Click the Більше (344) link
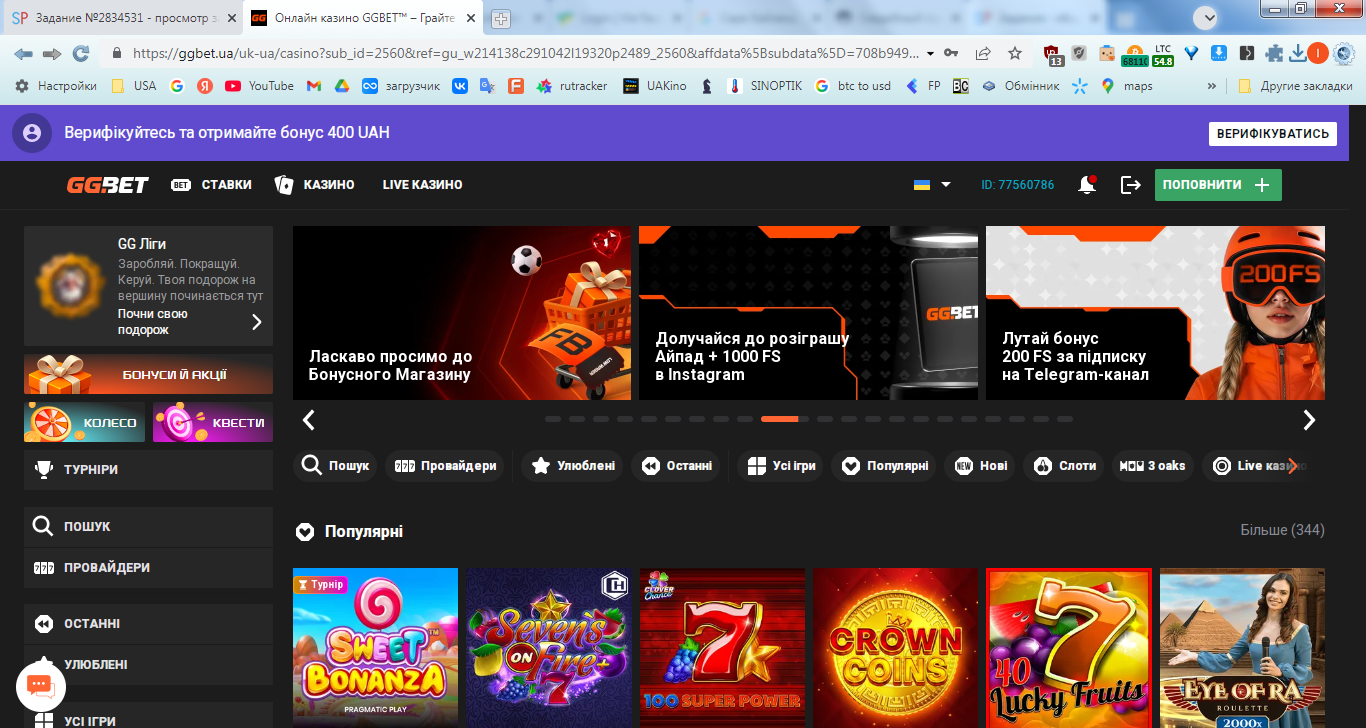Image resolution: width=1366 pixels, height=728 pixels. (1282, 530)
